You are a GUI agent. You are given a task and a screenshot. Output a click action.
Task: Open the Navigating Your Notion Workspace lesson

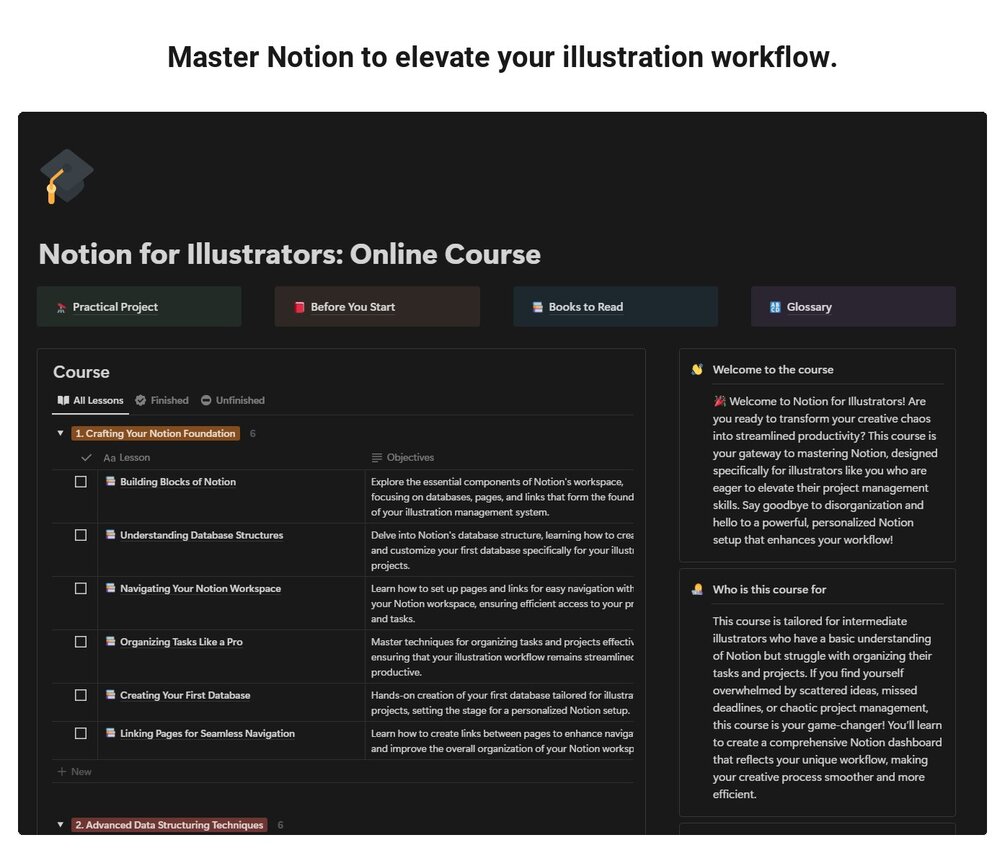tap(200, 588)
